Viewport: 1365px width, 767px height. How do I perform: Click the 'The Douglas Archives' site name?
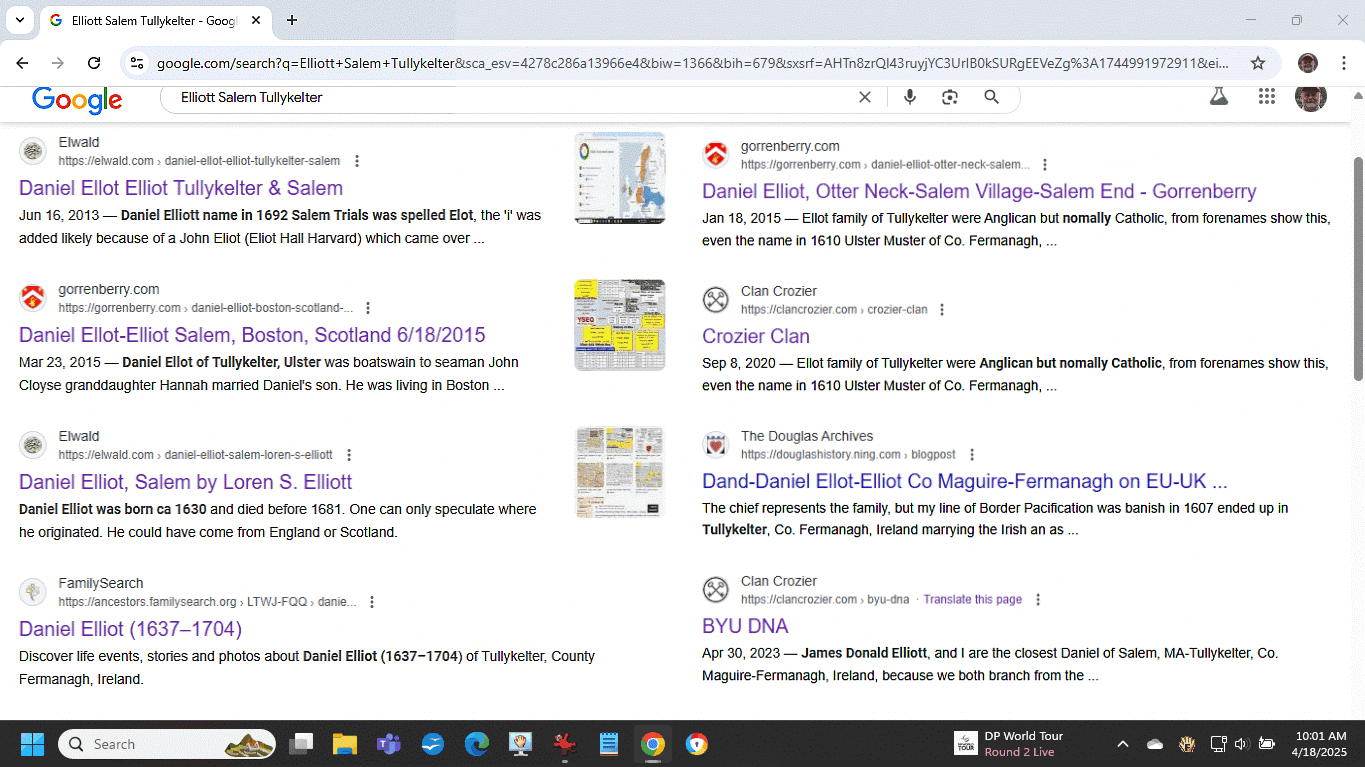click(807, 436)
